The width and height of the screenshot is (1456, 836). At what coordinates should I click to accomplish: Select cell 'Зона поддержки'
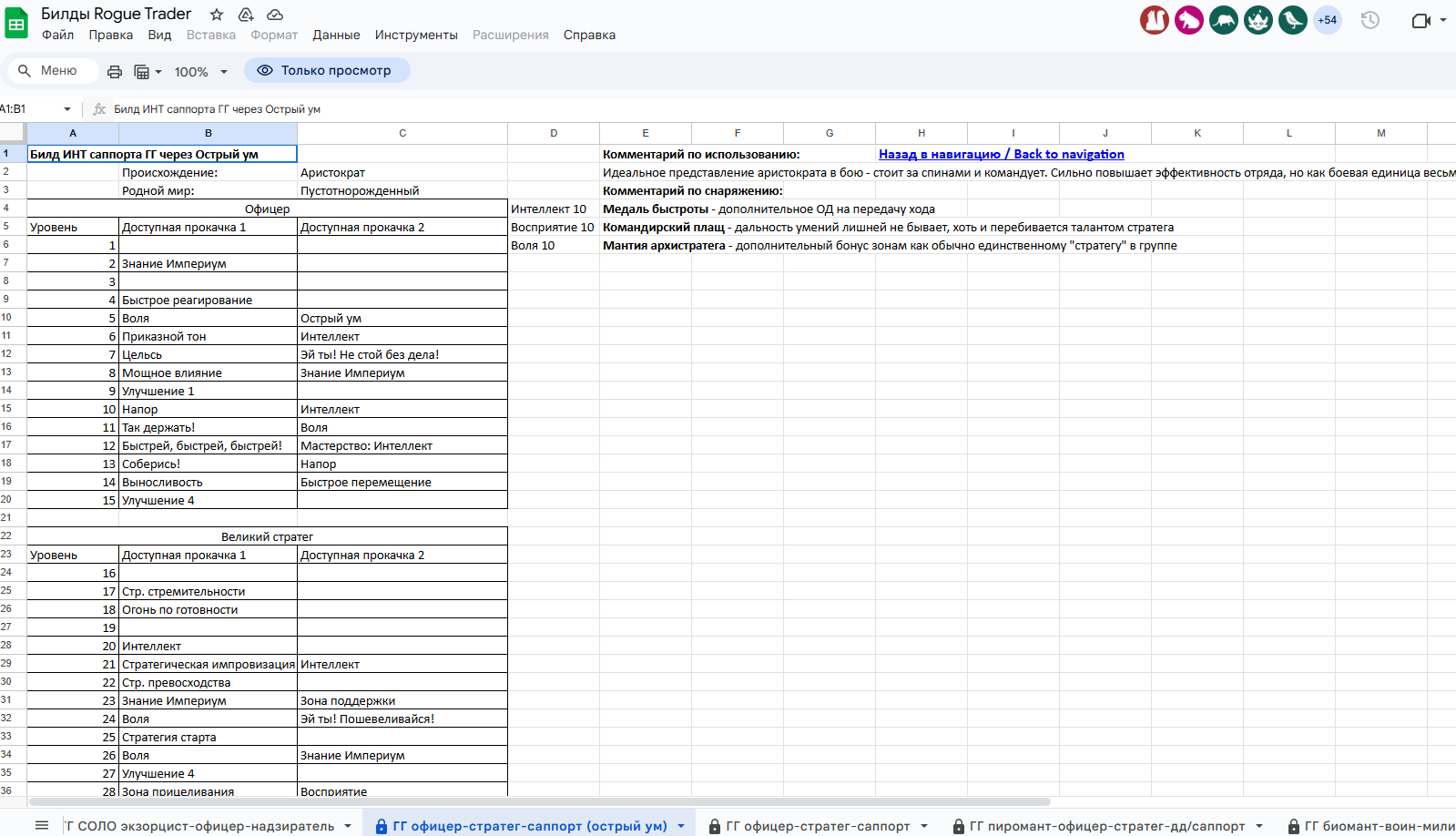402,700
